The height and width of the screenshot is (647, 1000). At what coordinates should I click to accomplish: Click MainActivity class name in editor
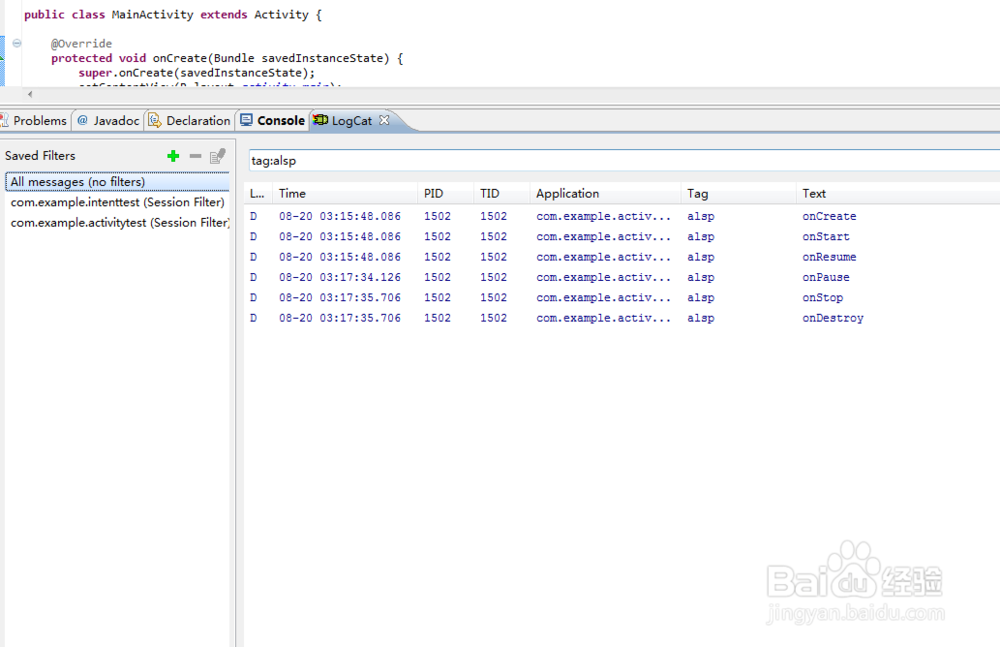click(152, 15)
